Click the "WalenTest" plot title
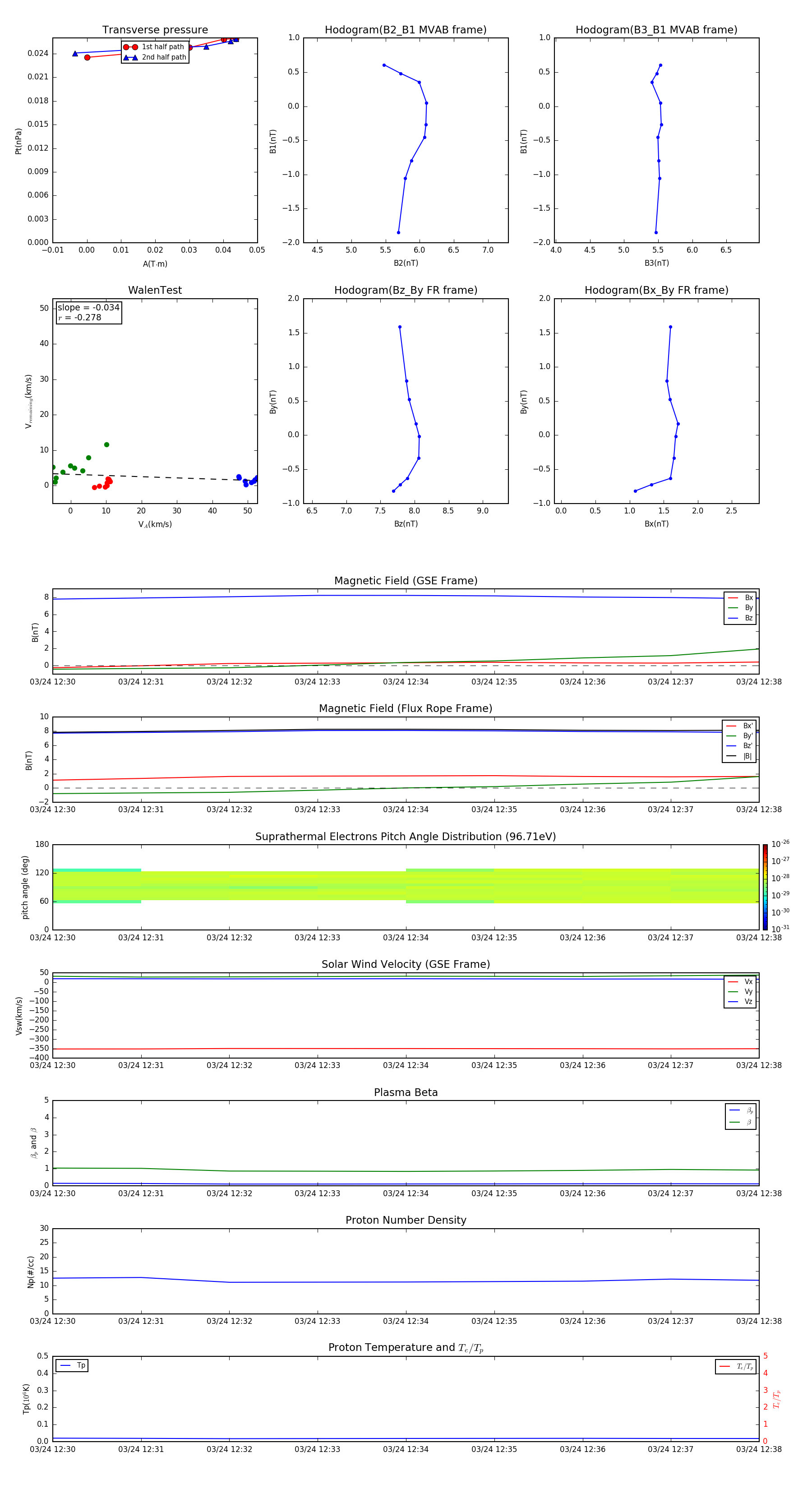812x1489 pixels. point(155,290)
